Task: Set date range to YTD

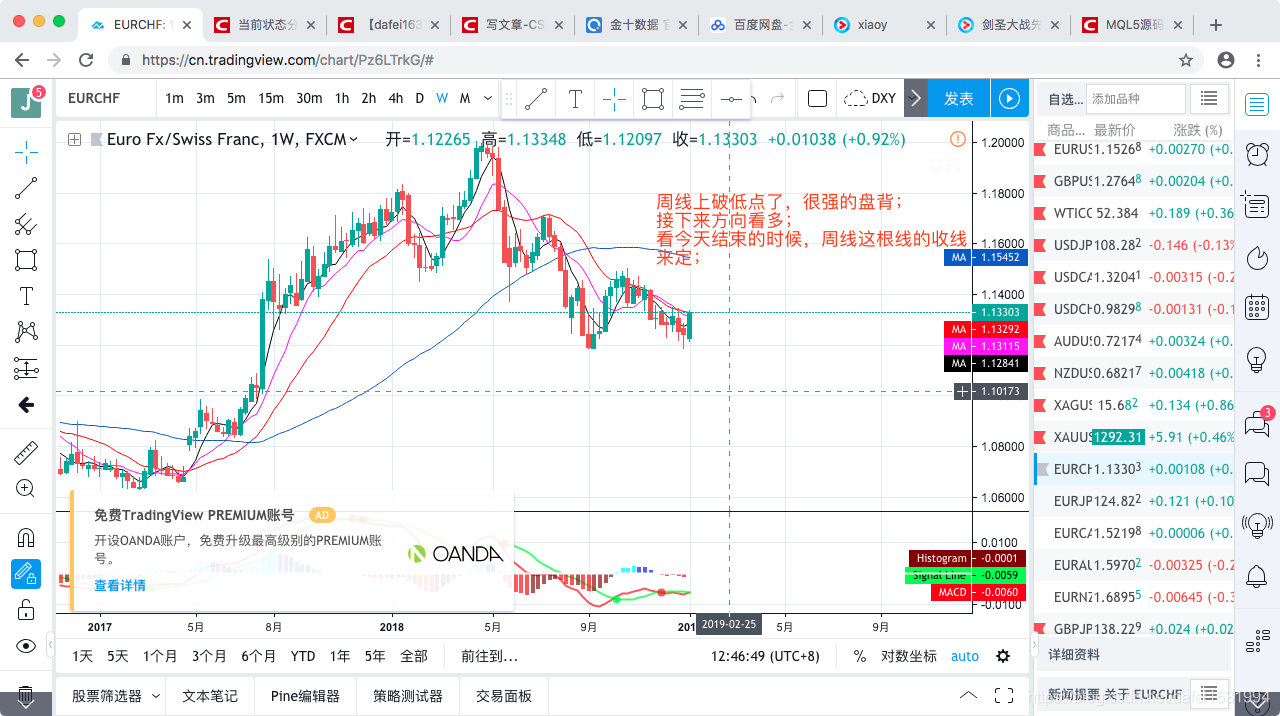Action: coord(303,656)
